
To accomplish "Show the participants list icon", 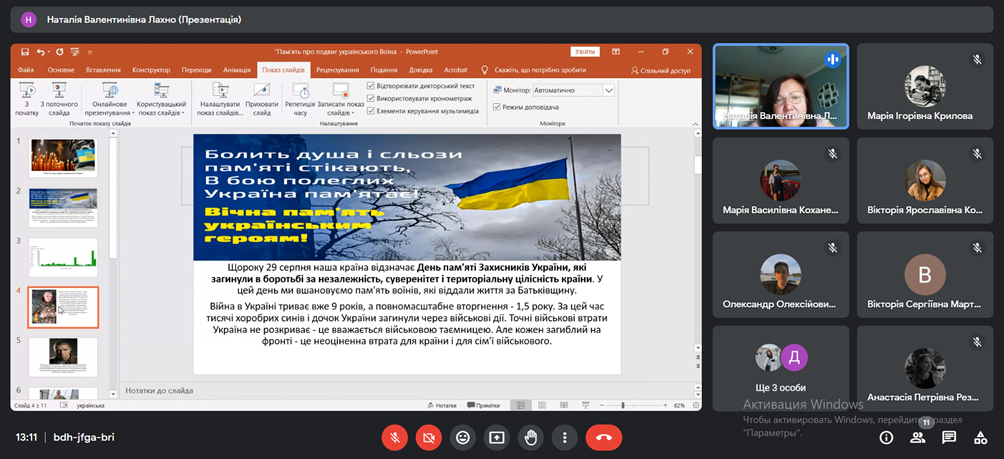I will [x=917, y=437].
